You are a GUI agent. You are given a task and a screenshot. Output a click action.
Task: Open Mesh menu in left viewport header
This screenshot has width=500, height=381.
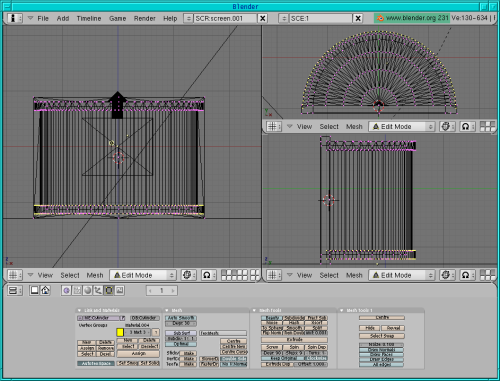(x=95, y=275)
